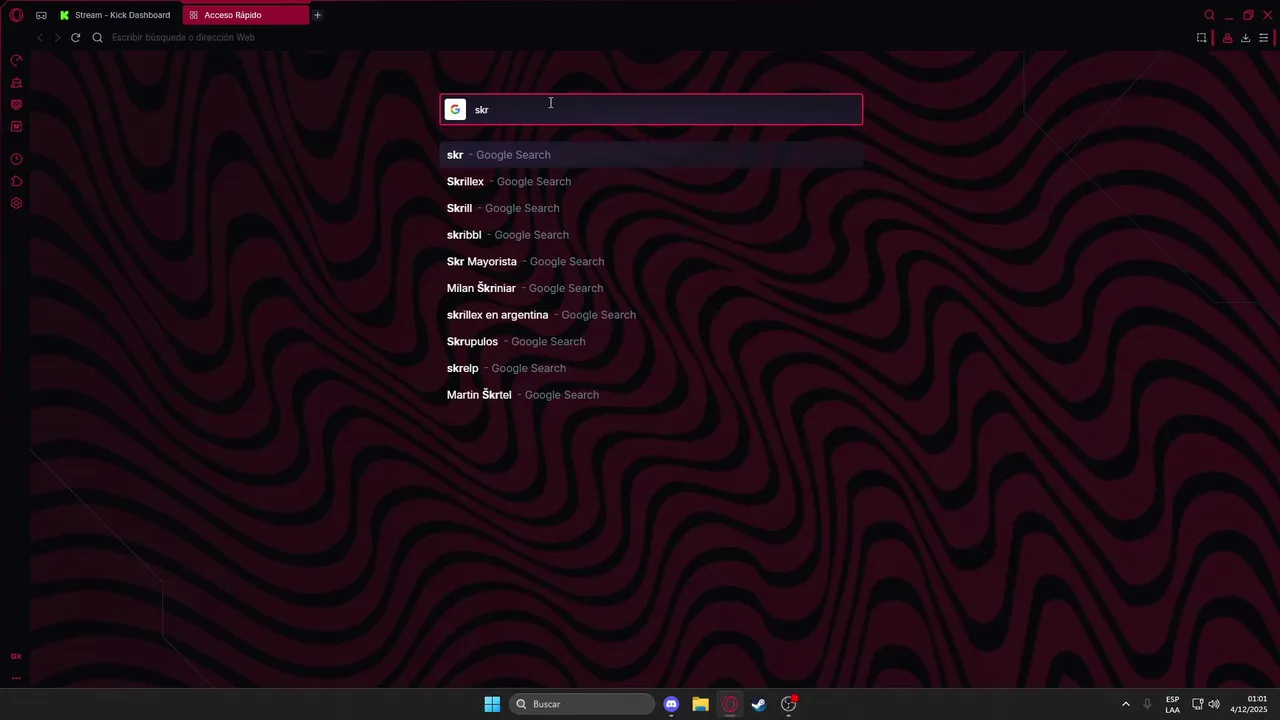
Task: Select the 'Skrill' suggestion
Action: pyautogui.click(x=651, y=208)
